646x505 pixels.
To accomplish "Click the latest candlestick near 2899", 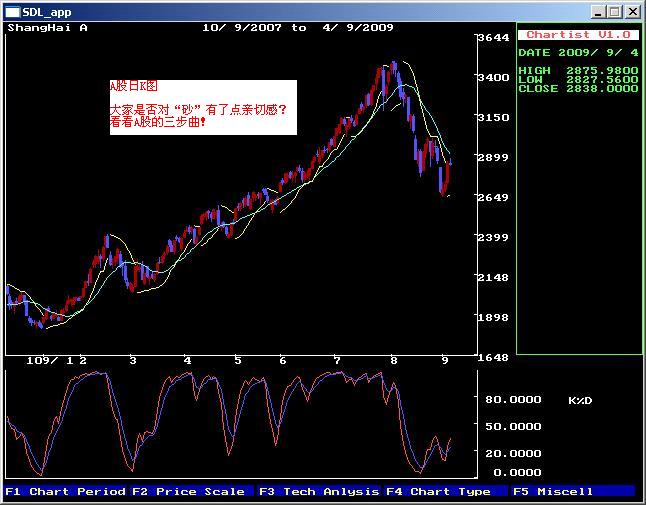I will (451, 162).
